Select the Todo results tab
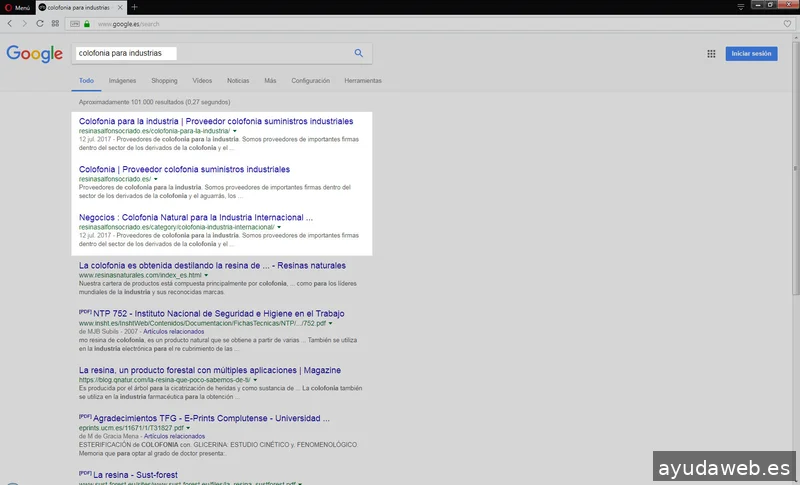Viewport: 800px width, 485px height. (x=86, y=81)
